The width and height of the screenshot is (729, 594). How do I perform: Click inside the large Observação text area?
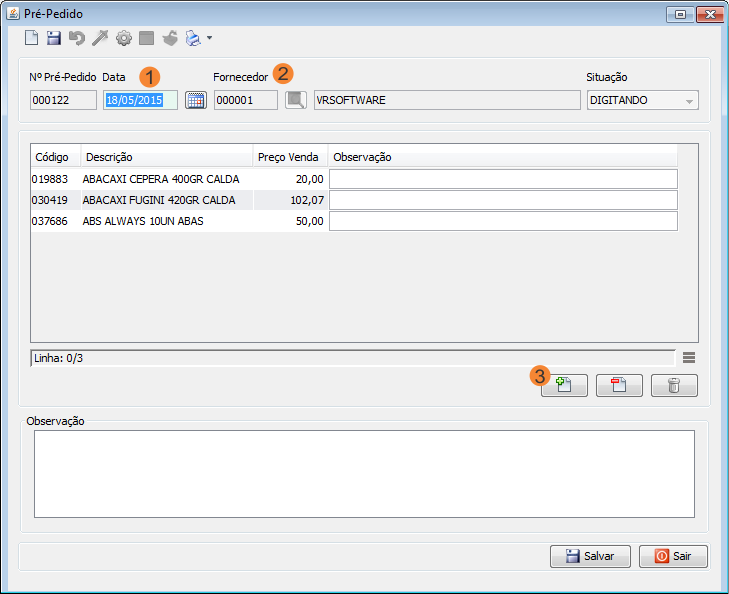[364, 474]
